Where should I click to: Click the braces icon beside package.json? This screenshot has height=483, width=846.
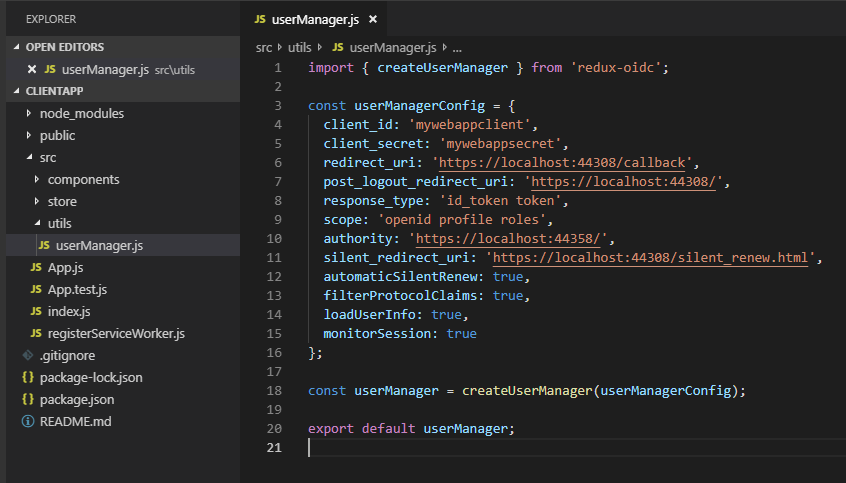(x=28, y=399)
